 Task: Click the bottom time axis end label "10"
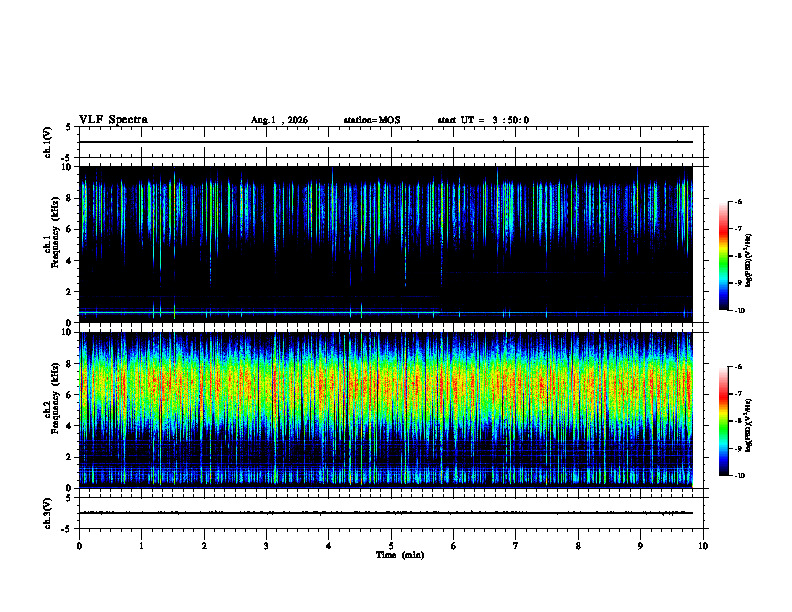(x=703, y=546)
